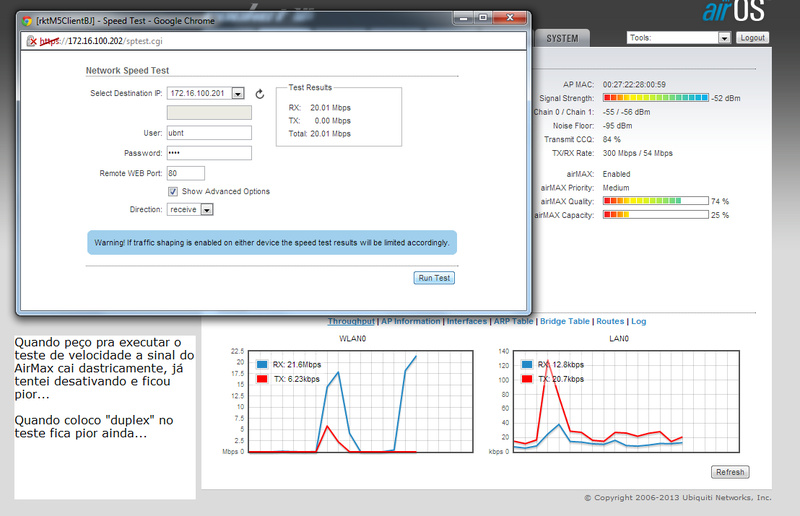The height and width of the screenshot is (516, 800).
Task: Click the LAN0 throughput chart
Action: (626, 401)
